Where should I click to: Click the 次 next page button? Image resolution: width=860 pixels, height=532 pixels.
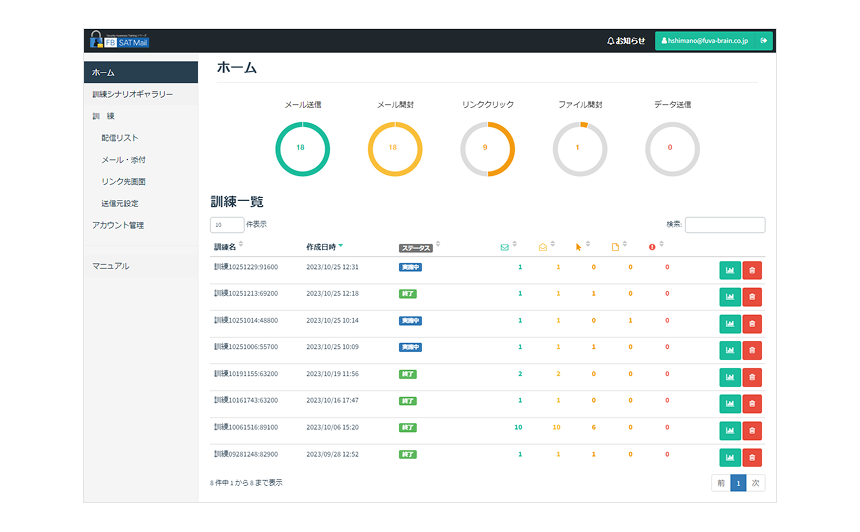(756, 483)
